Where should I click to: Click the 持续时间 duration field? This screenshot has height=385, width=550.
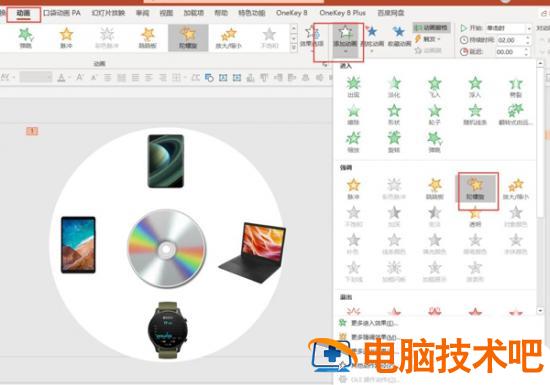(x=510, y=40)
